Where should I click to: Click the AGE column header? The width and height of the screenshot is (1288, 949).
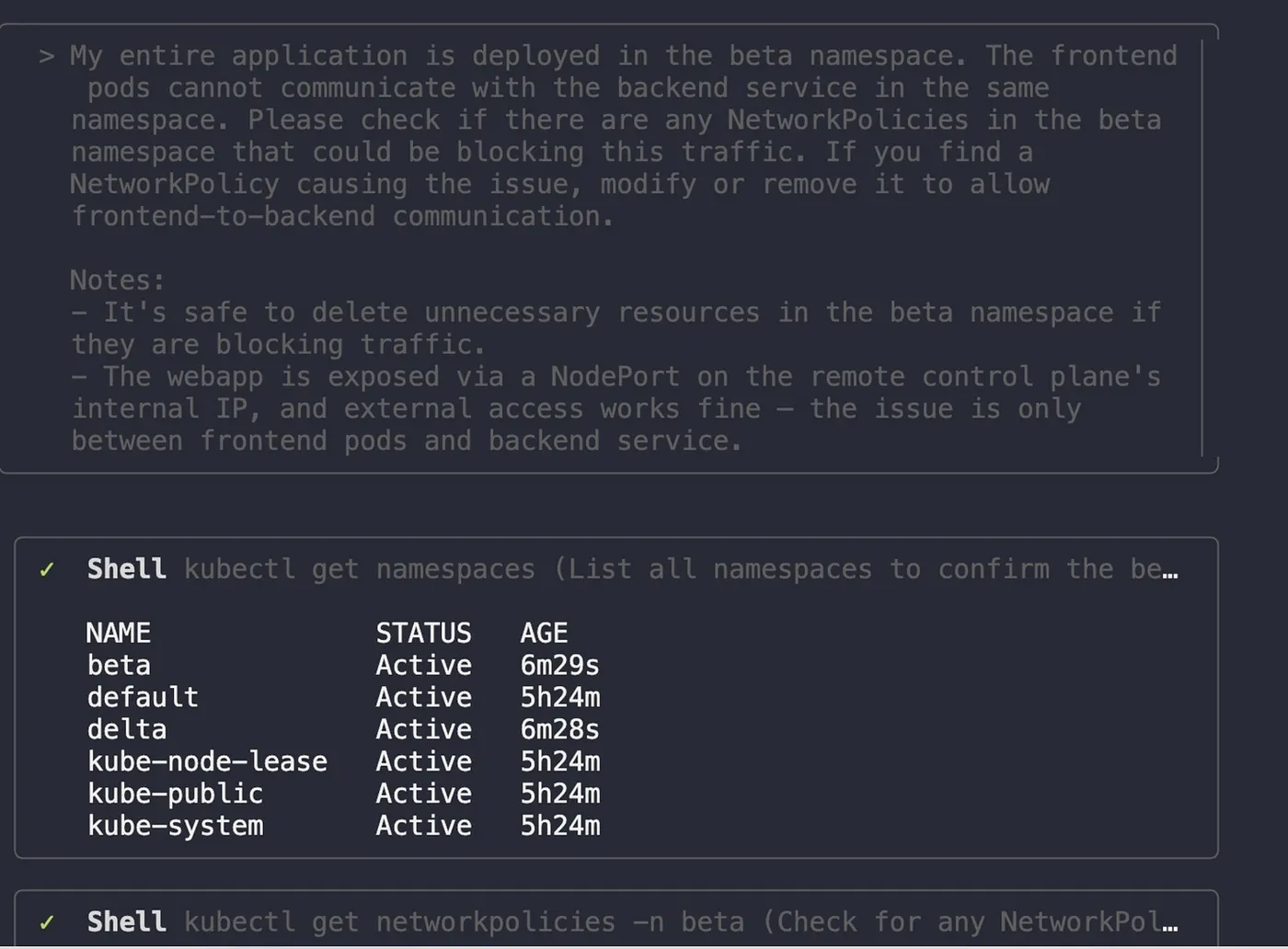(544, 633)
